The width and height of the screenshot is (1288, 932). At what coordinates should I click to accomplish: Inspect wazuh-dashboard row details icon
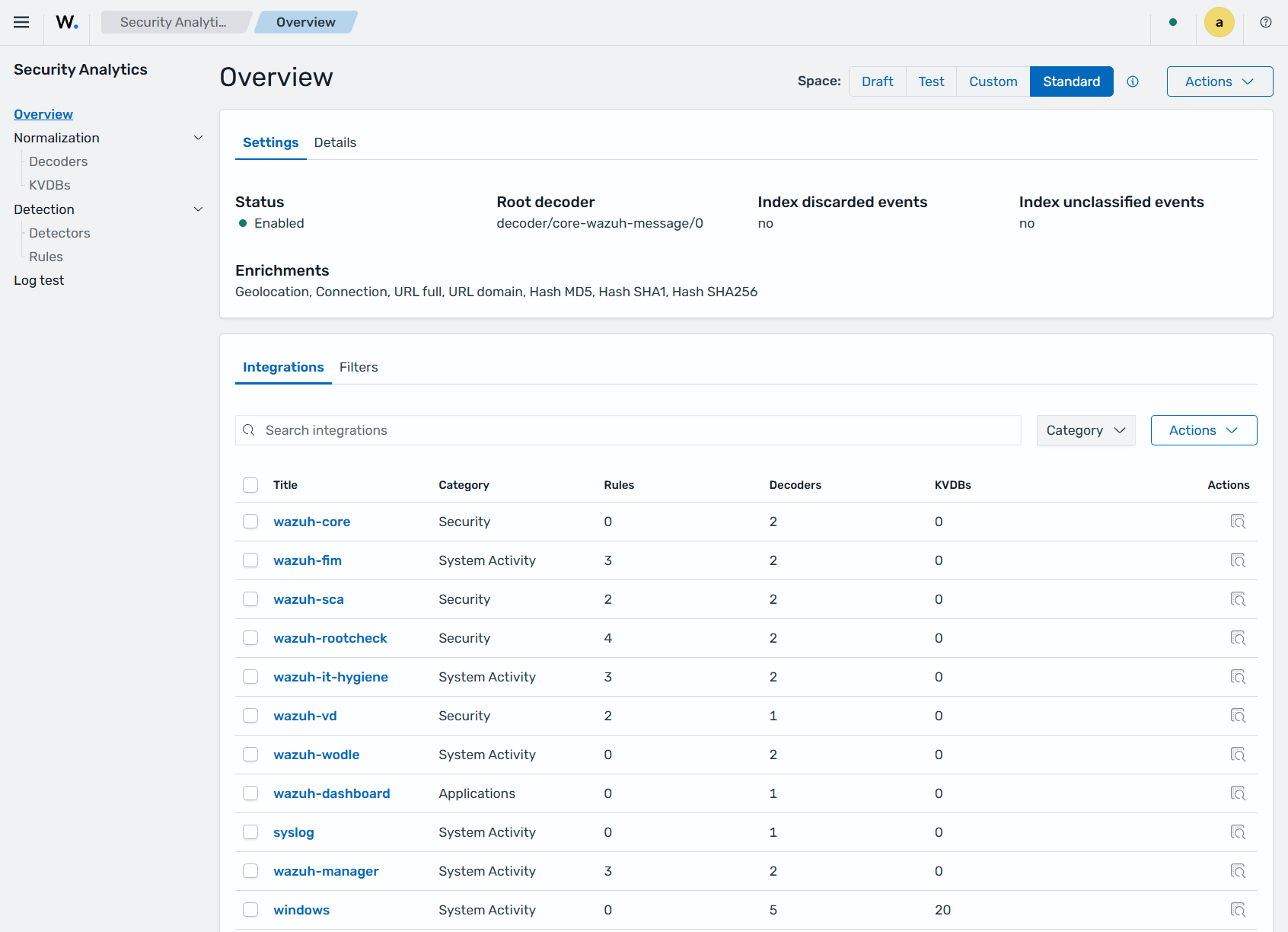1238,793
